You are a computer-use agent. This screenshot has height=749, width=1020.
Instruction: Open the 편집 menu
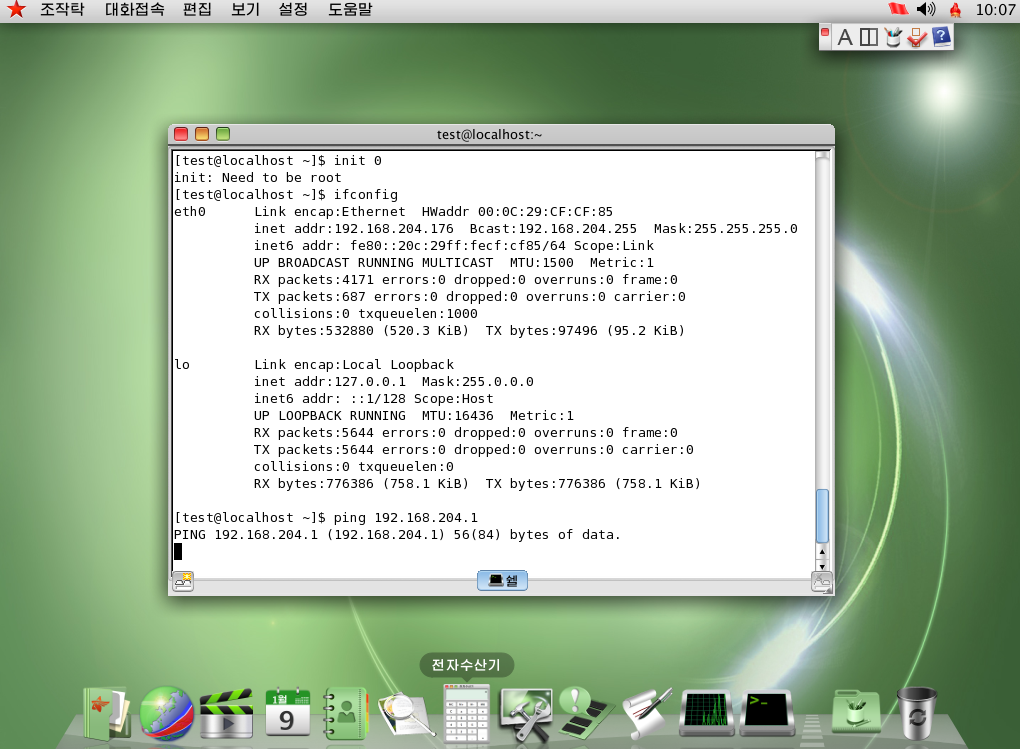pos(197,10)
